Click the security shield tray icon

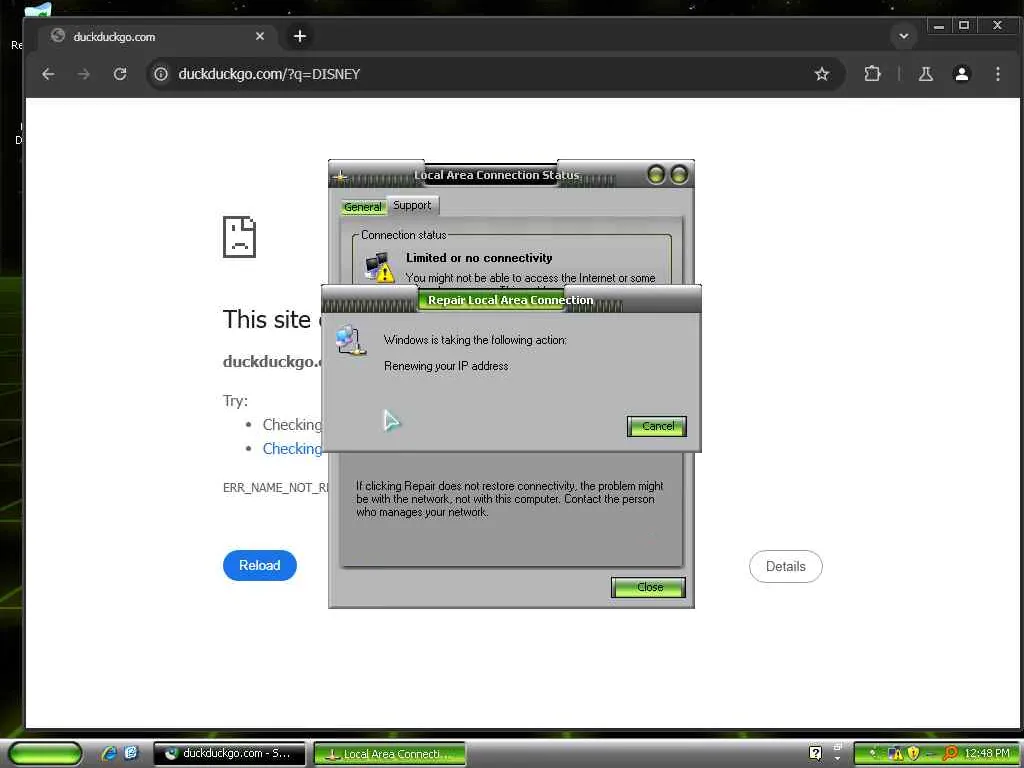pos(913,754)
